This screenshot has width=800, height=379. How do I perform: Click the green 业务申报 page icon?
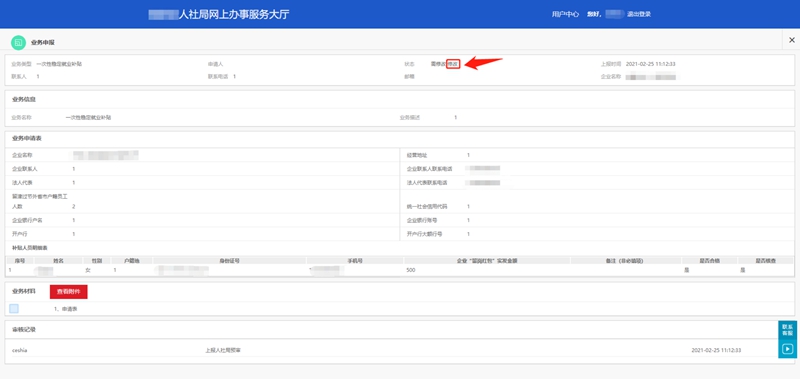click(x=18, y=42)
